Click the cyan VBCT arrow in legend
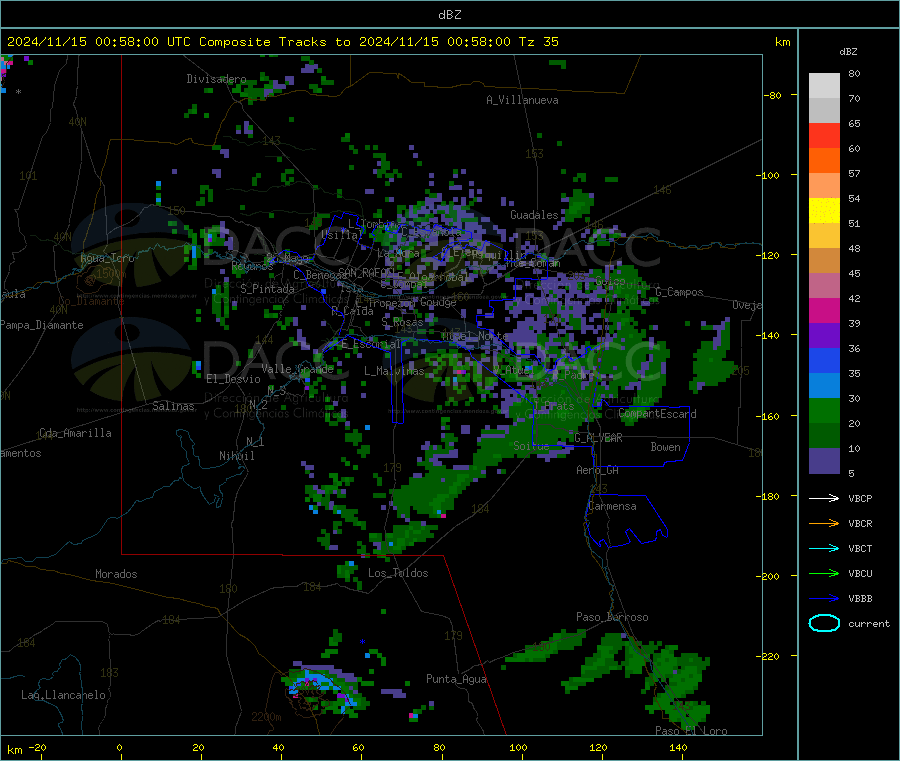This screenshot has height=761, width=900. [824, 548]
